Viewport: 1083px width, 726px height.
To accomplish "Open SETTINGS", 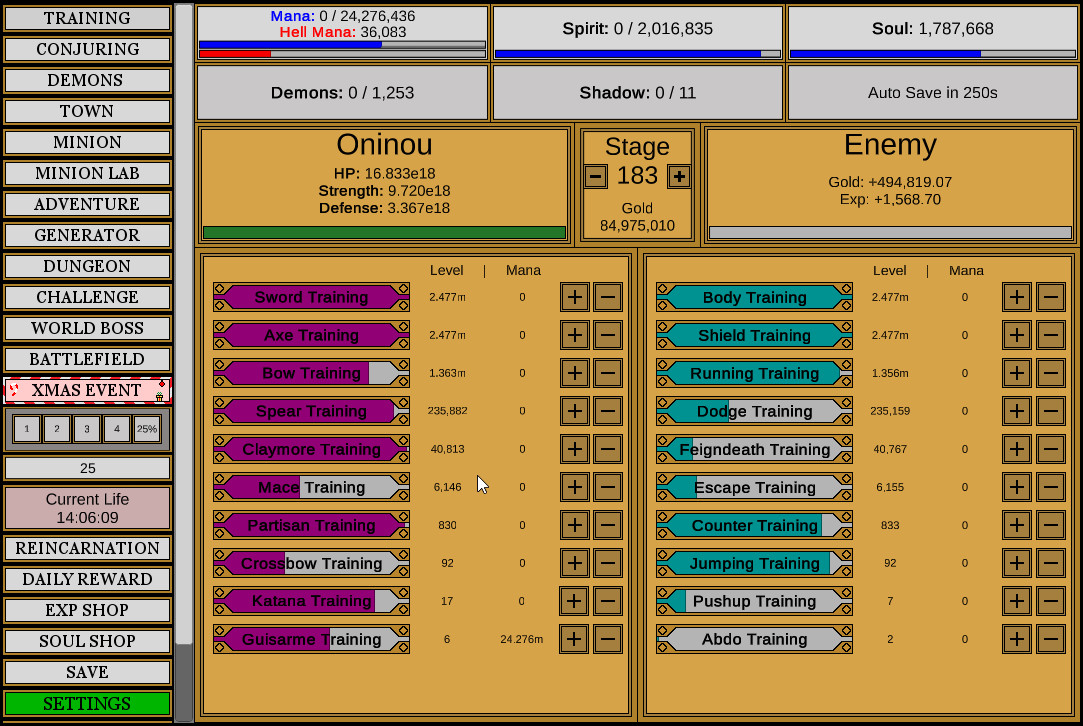I will pyautogui.click(x=87, y=703).
